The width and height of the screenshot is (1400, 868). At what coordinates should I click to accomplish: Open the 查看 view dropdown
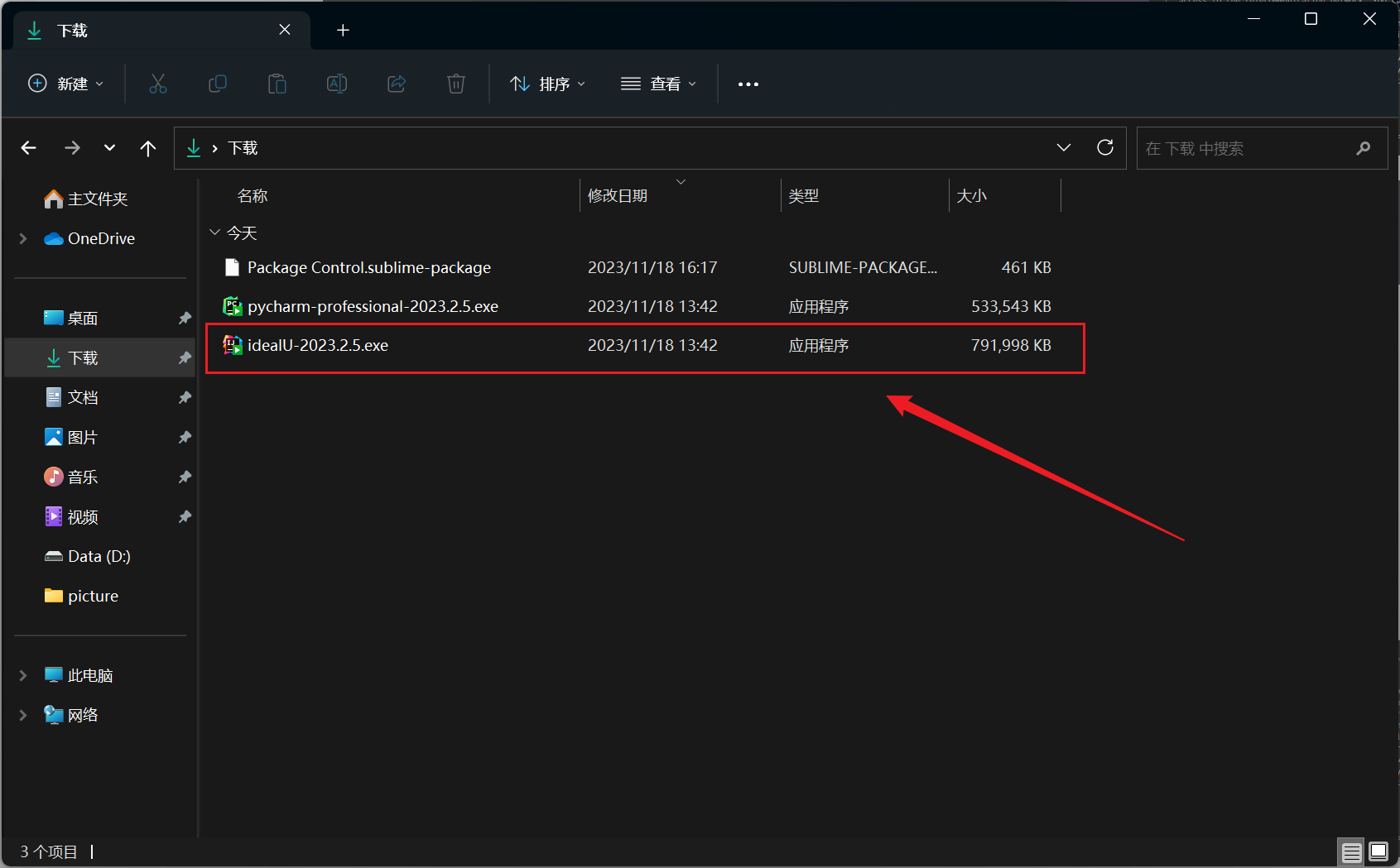(x=658, y=84)
